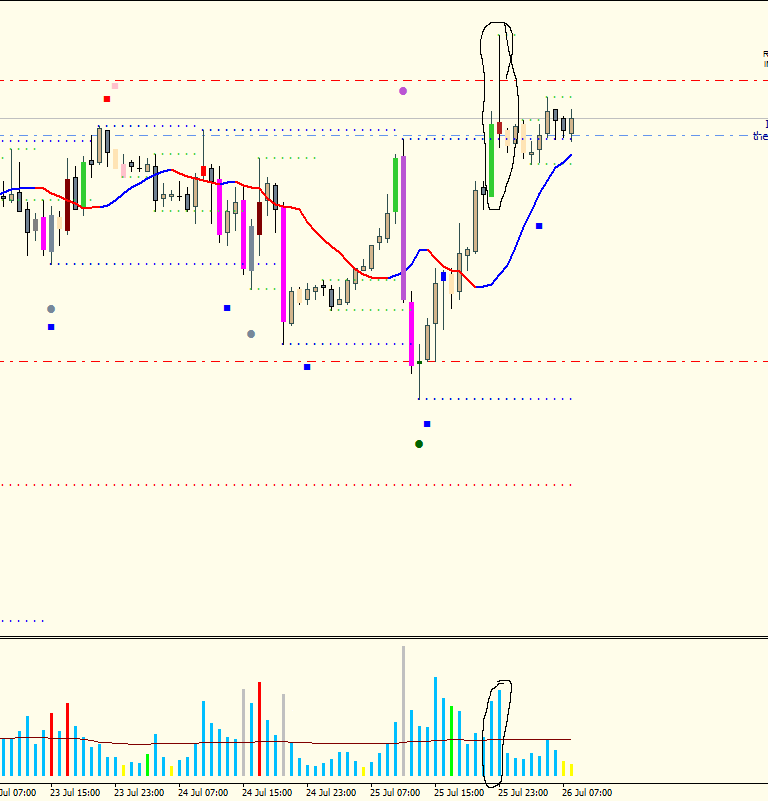Select the red square marker near the pink square
The width and height of the screenshot is (768, 801).
click(x=107, y=99)
